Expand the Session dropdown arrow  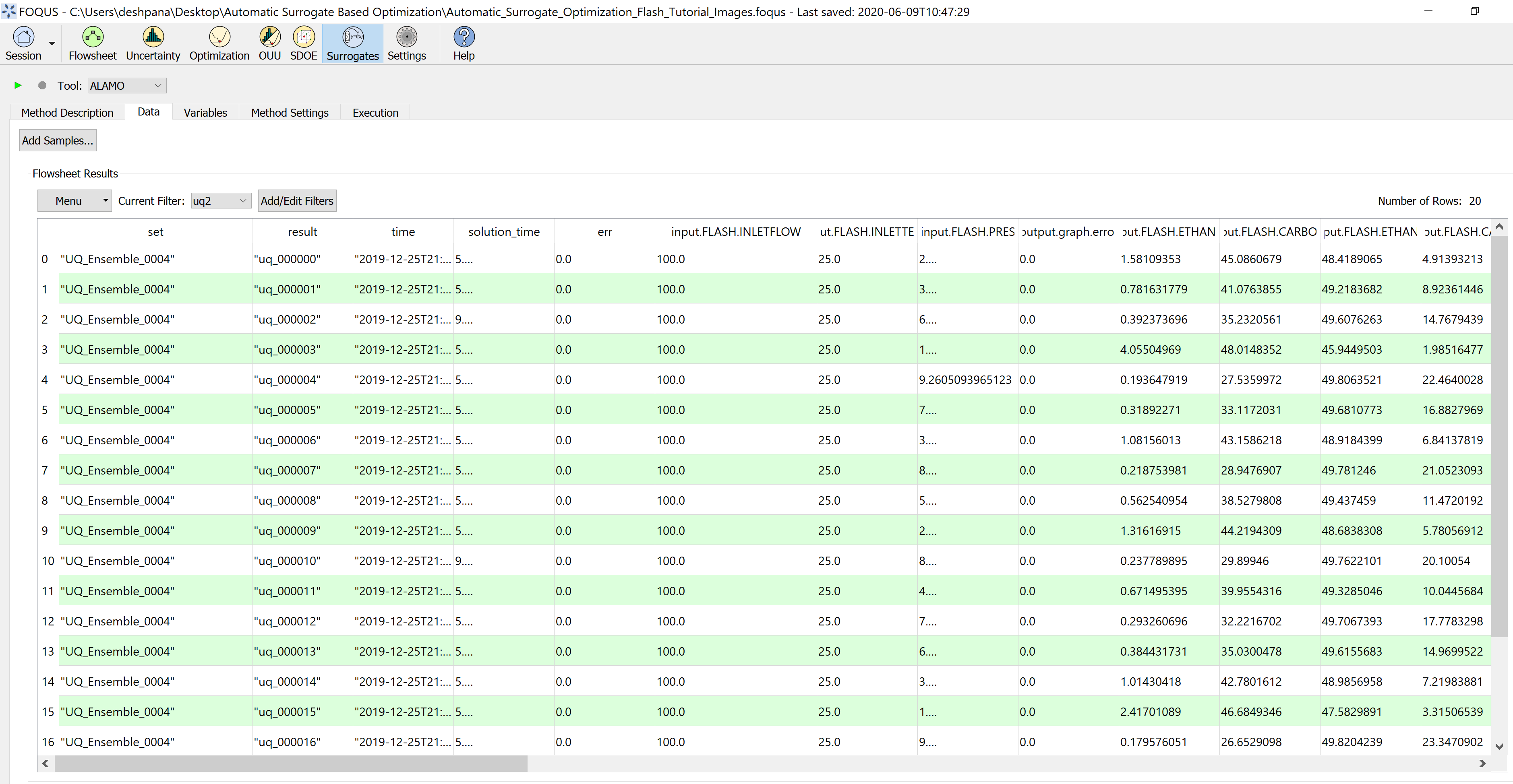point(52,43)
